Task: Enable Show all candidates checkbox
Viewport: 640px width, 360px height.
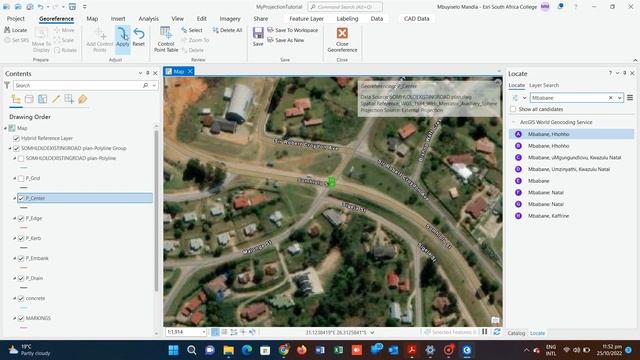Action: pos(513,109)
